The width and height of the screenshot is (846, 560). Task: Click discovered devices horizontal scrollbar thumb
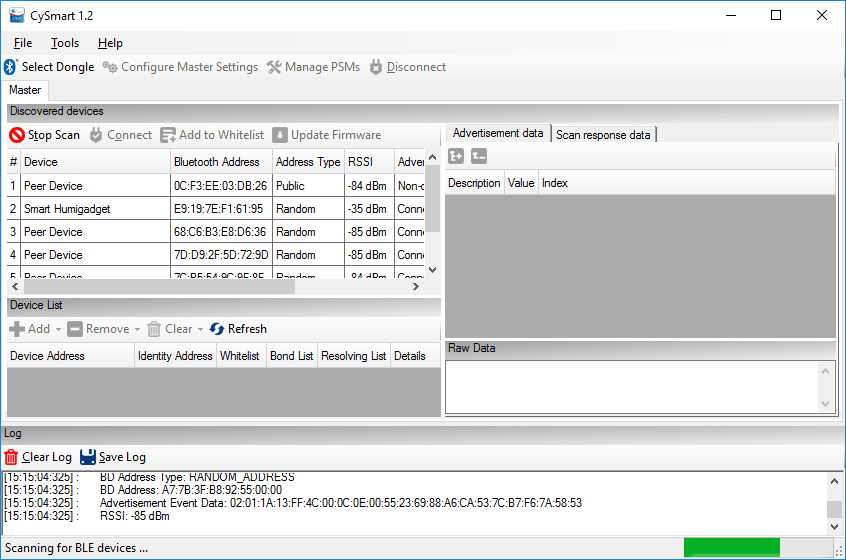tap(159, 286)
